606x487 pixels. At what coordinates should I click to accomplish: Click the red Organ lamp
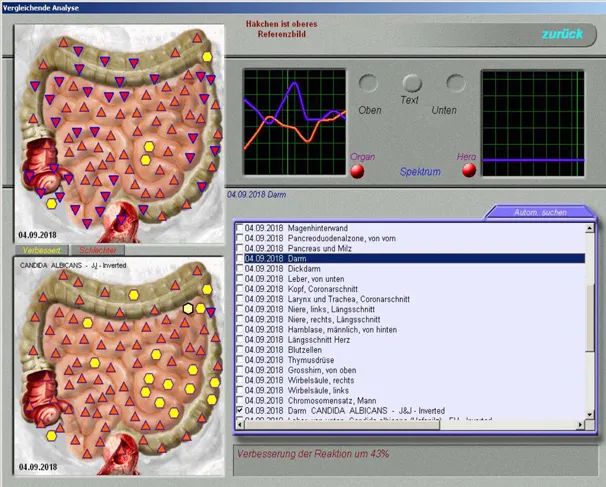point(358,171)
